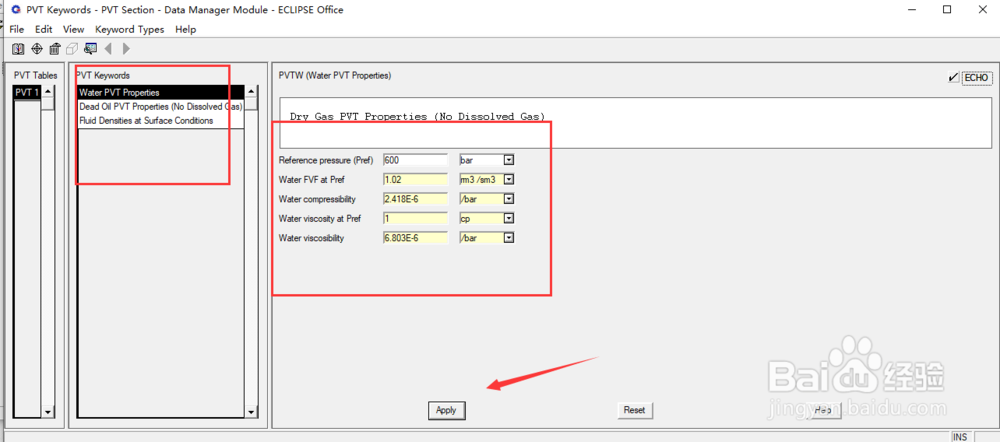Click the Apply button

point(446,410)
